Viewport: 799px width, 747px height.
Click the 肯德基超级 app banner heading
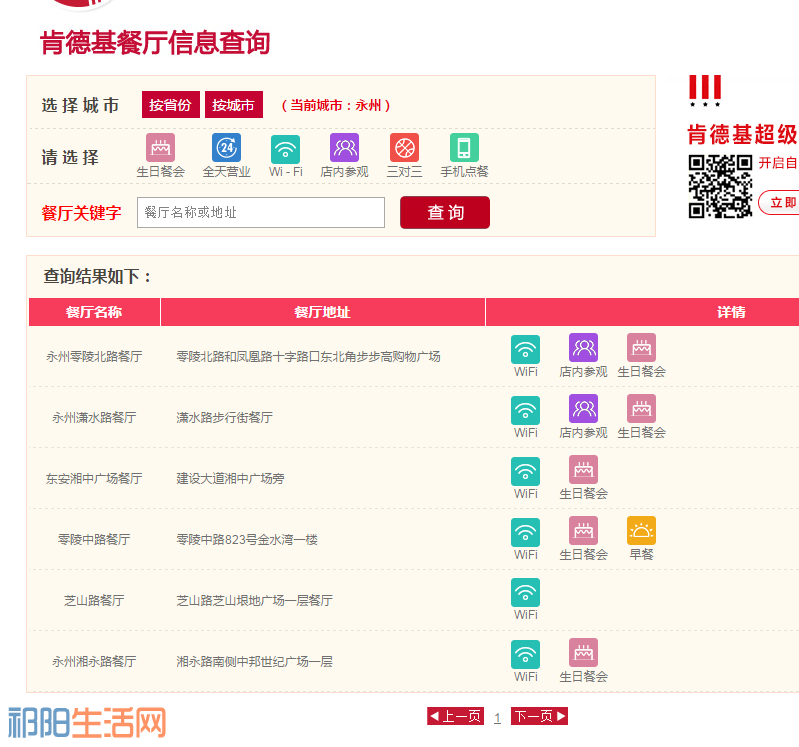click(x=742, y=135)
